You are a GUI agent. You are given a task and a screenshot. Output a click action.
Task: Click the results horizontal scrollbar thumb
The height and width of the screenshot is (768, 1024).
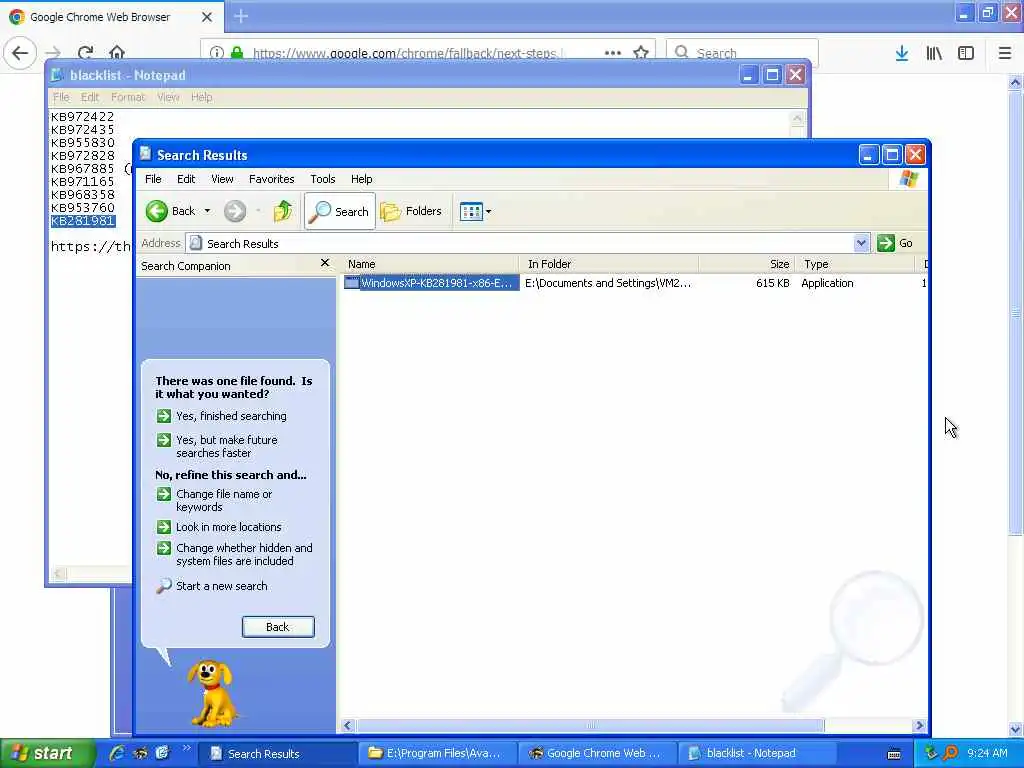(x=590, y=726)
